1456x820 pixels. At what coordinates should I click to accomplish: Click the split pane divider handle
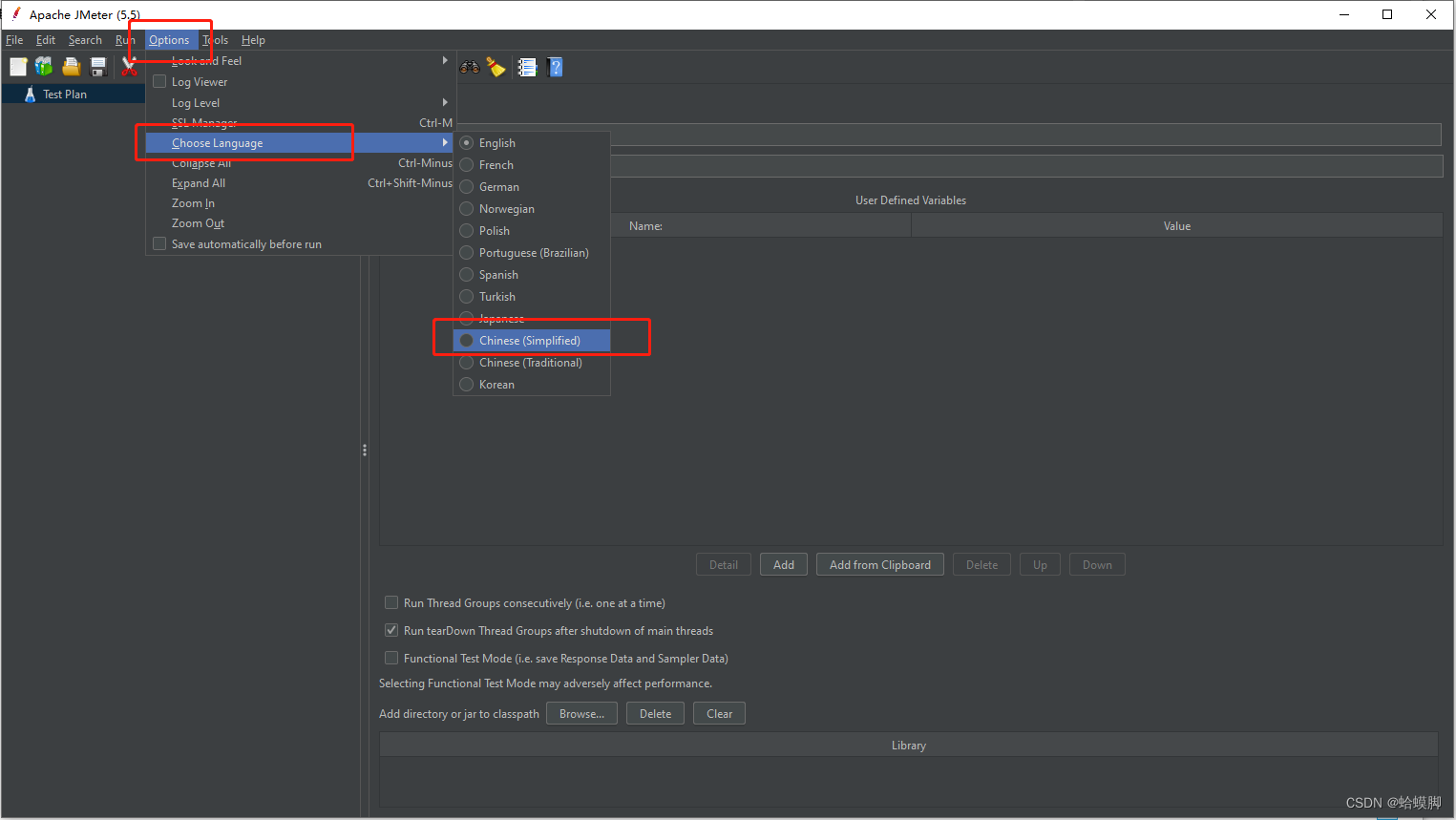(365, 450)
